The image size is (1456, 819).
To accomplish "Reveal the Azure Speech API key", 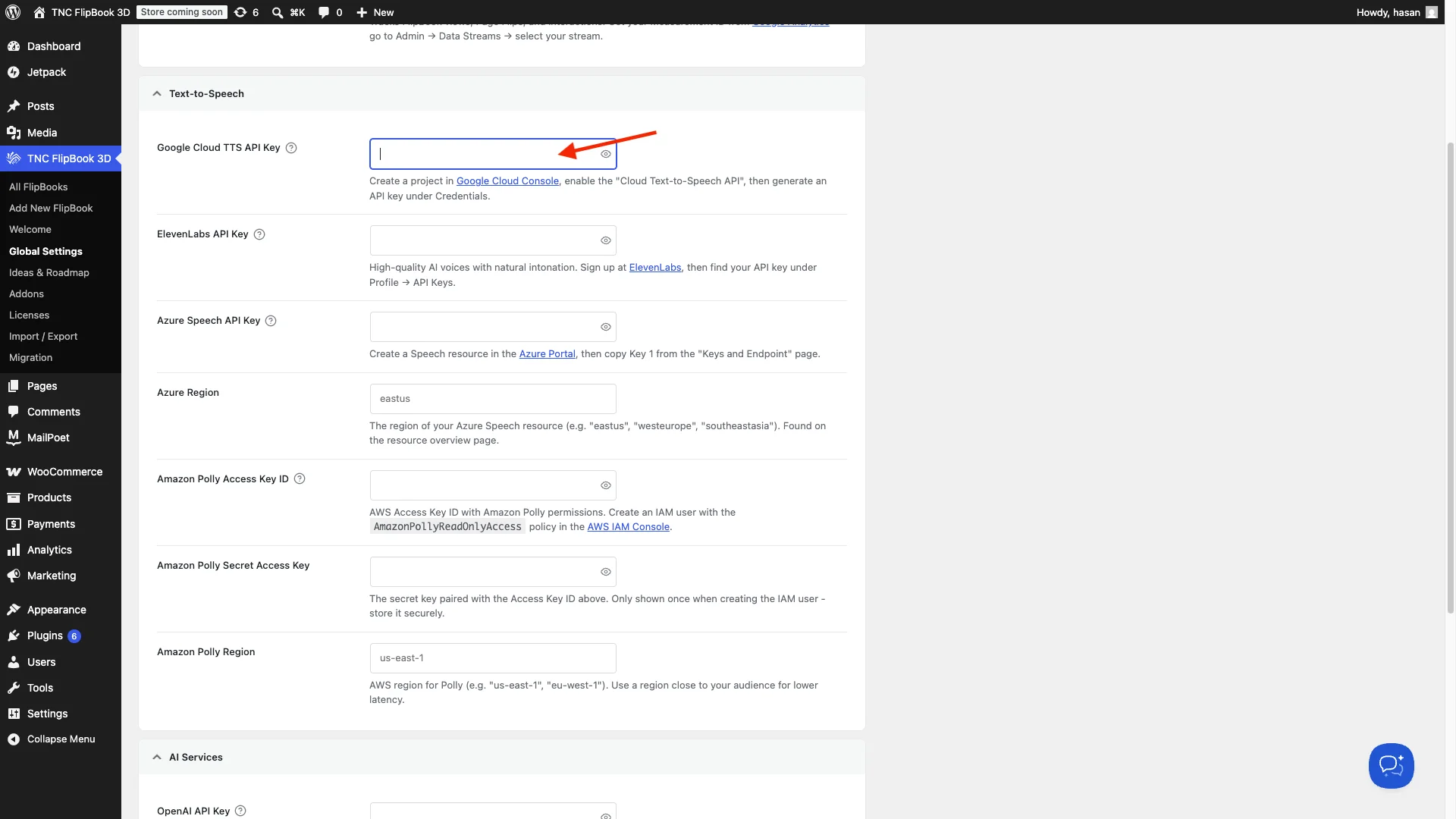I will 606,327.
